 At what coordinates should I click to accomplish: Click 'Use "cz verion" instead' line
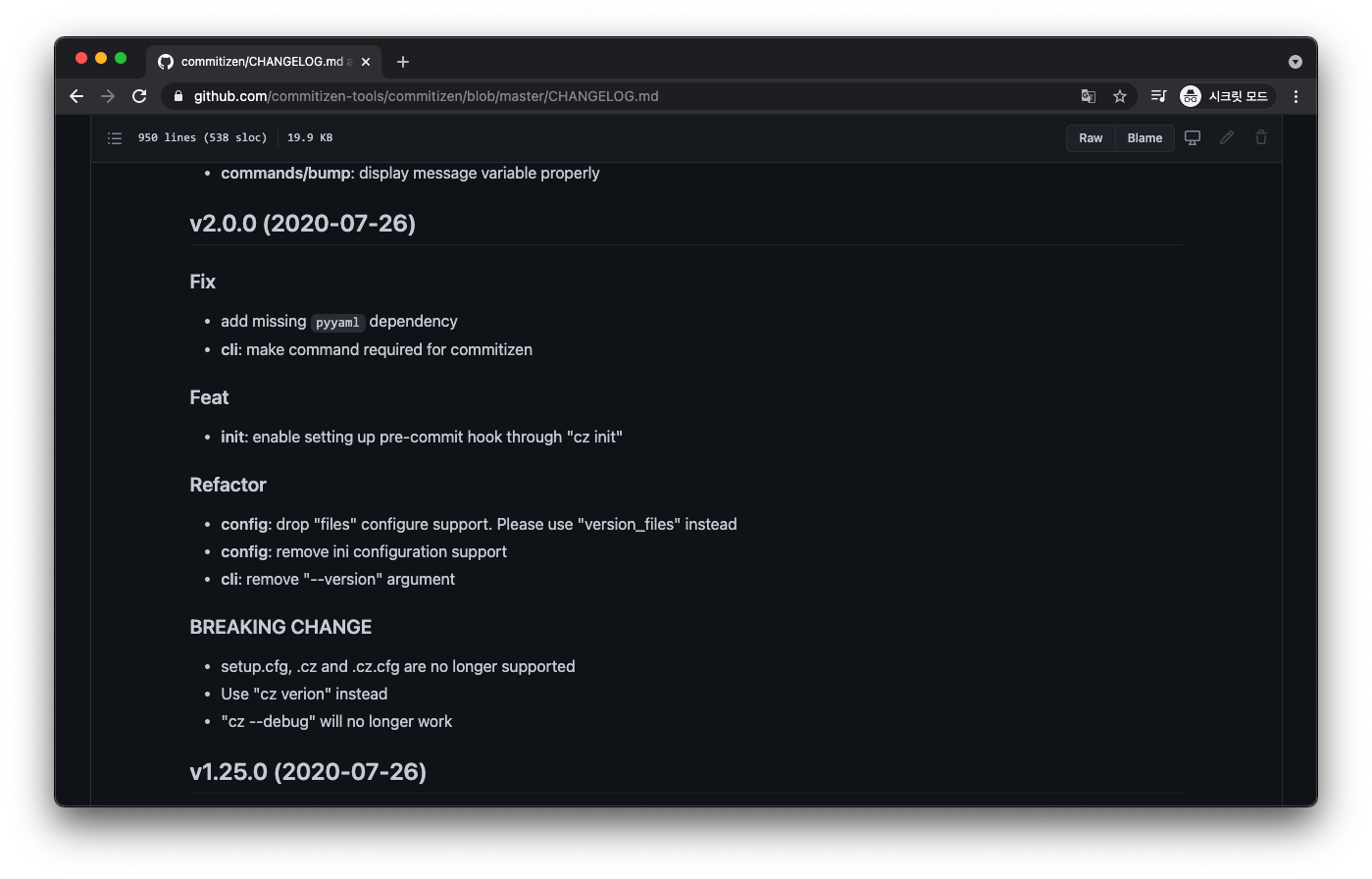304,695
